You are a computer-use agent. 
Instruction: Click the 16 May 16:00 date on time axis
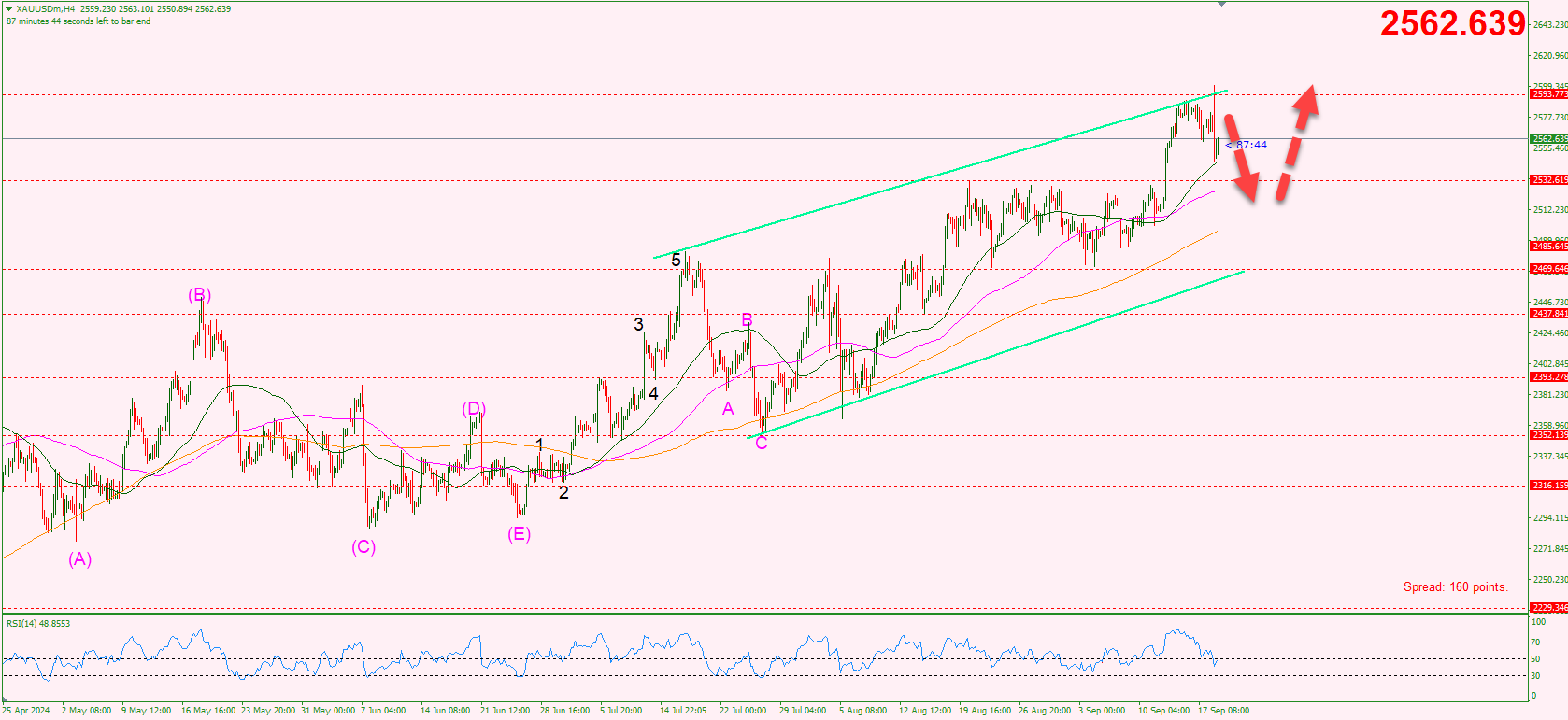pos(208,711)
